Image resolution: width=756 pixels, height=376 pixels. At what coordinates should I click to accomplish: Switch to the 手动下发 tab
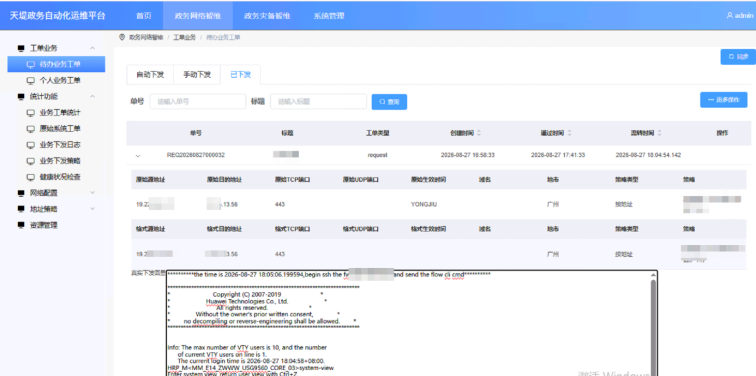coord(197,75)
